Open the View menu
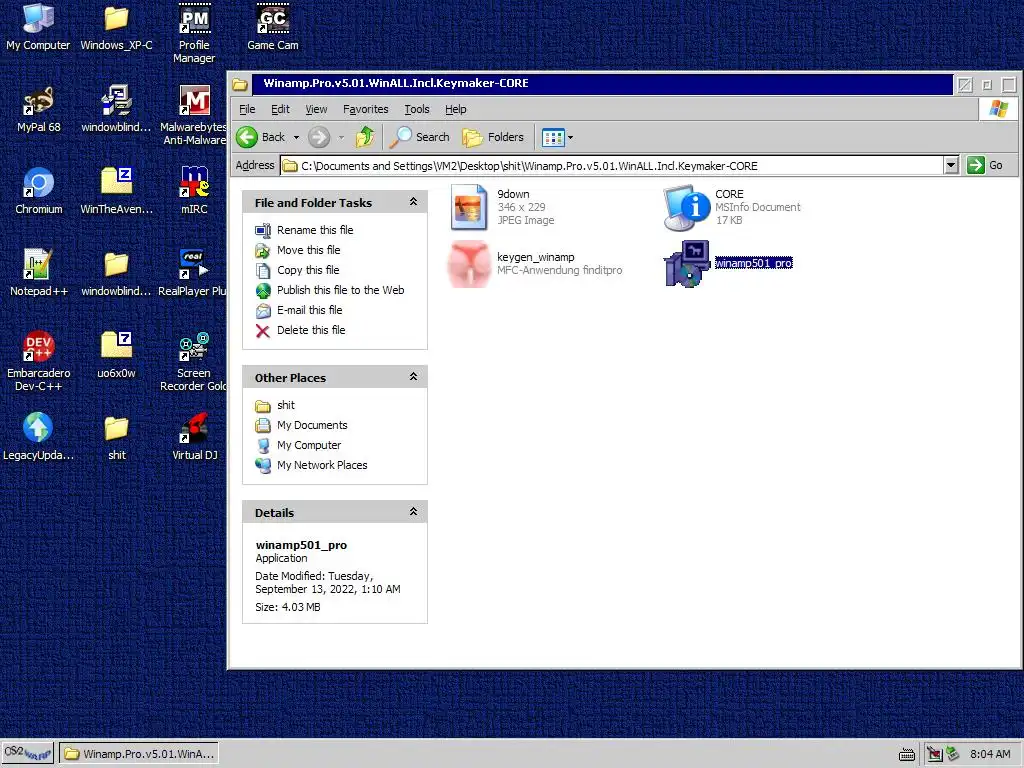The width and height of the screenshot is (1024, 768). coord(316,109)
